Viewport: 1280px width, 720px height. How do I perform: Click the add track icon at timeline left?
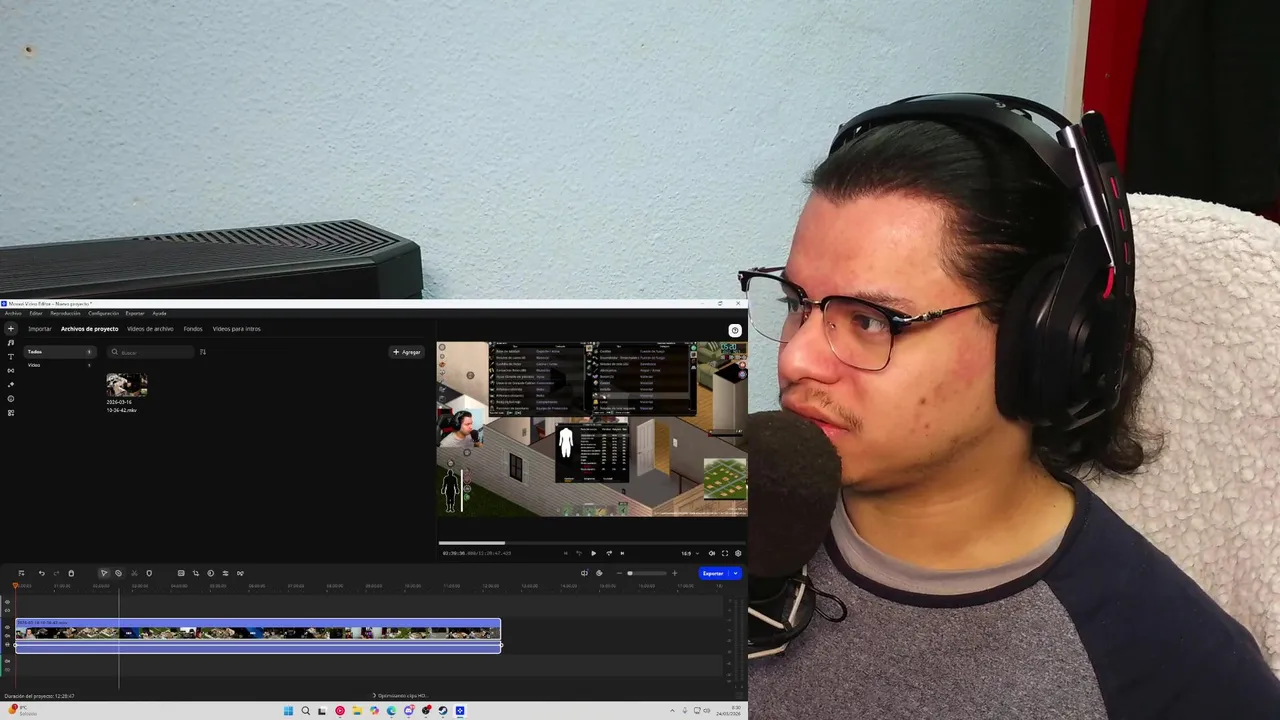coord(21,573)
